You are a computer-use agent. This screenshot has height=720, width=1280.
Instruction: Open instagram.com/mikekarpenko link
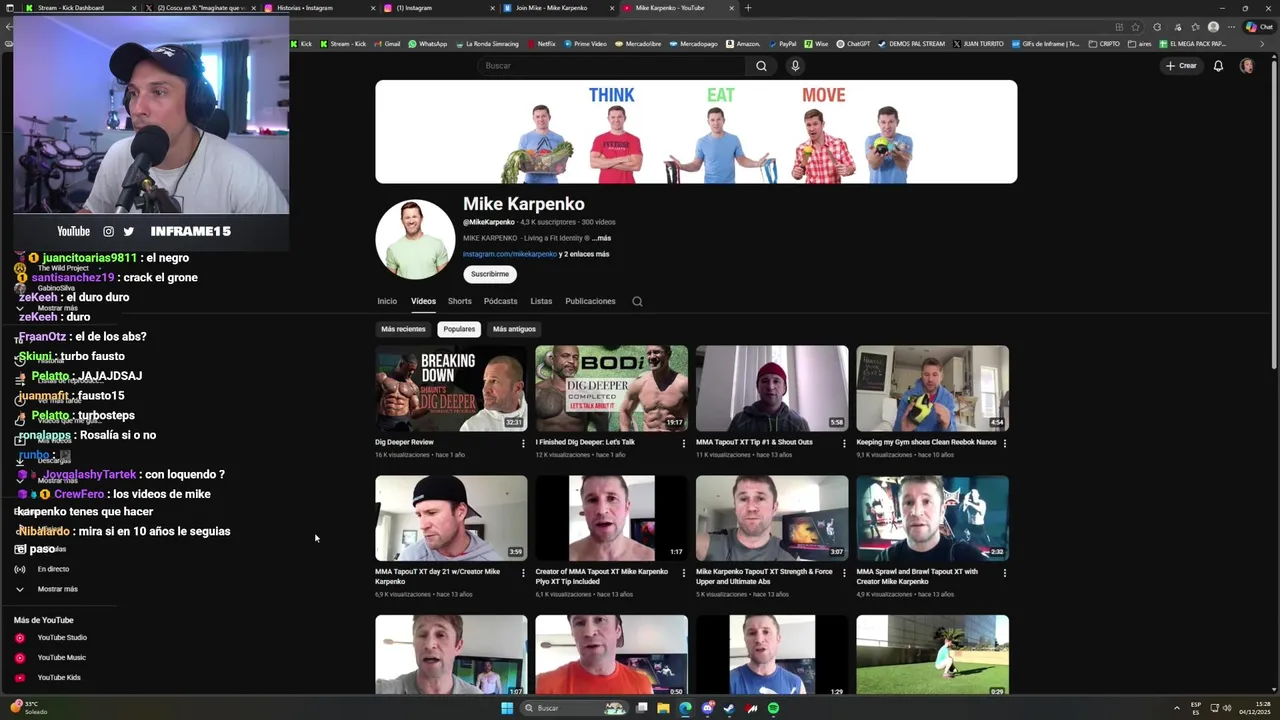click(x=510, y=254)
